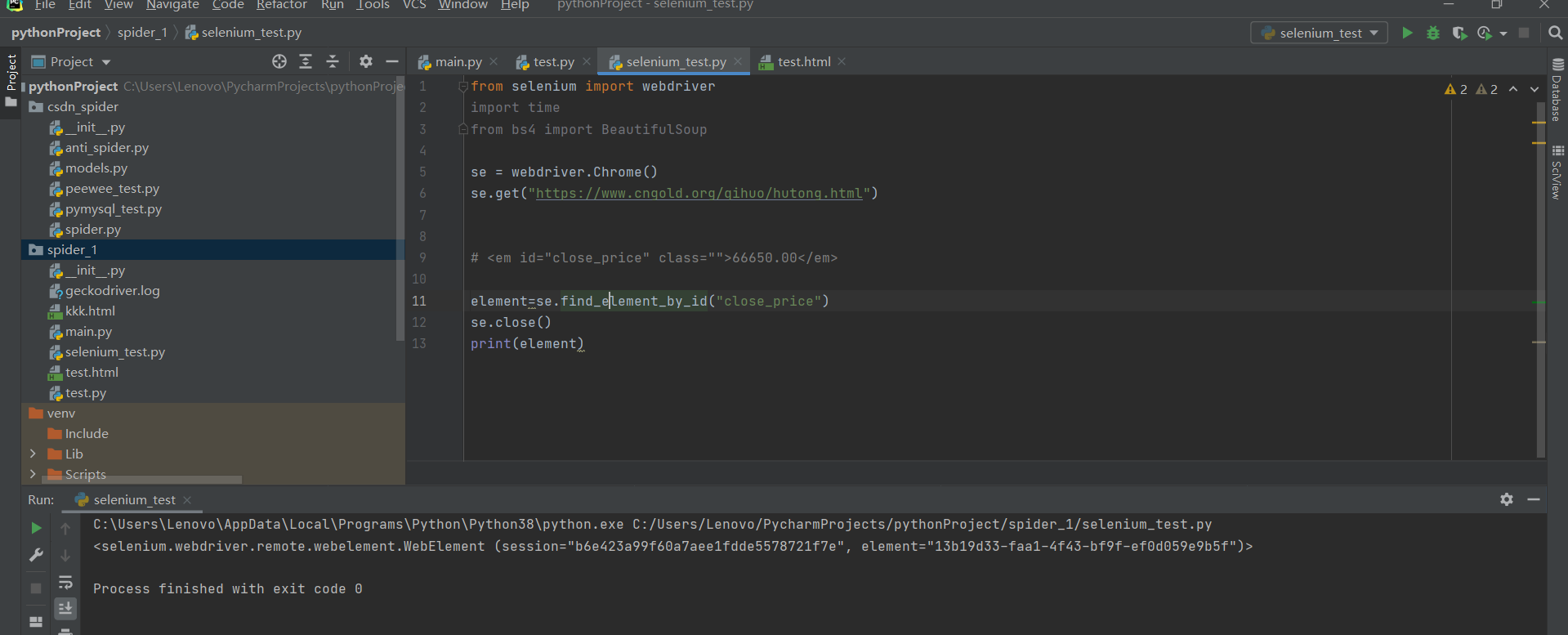Go to previous highlighted error arrow
Viewport: 1568px width, 635px height.
point(1513,89)
